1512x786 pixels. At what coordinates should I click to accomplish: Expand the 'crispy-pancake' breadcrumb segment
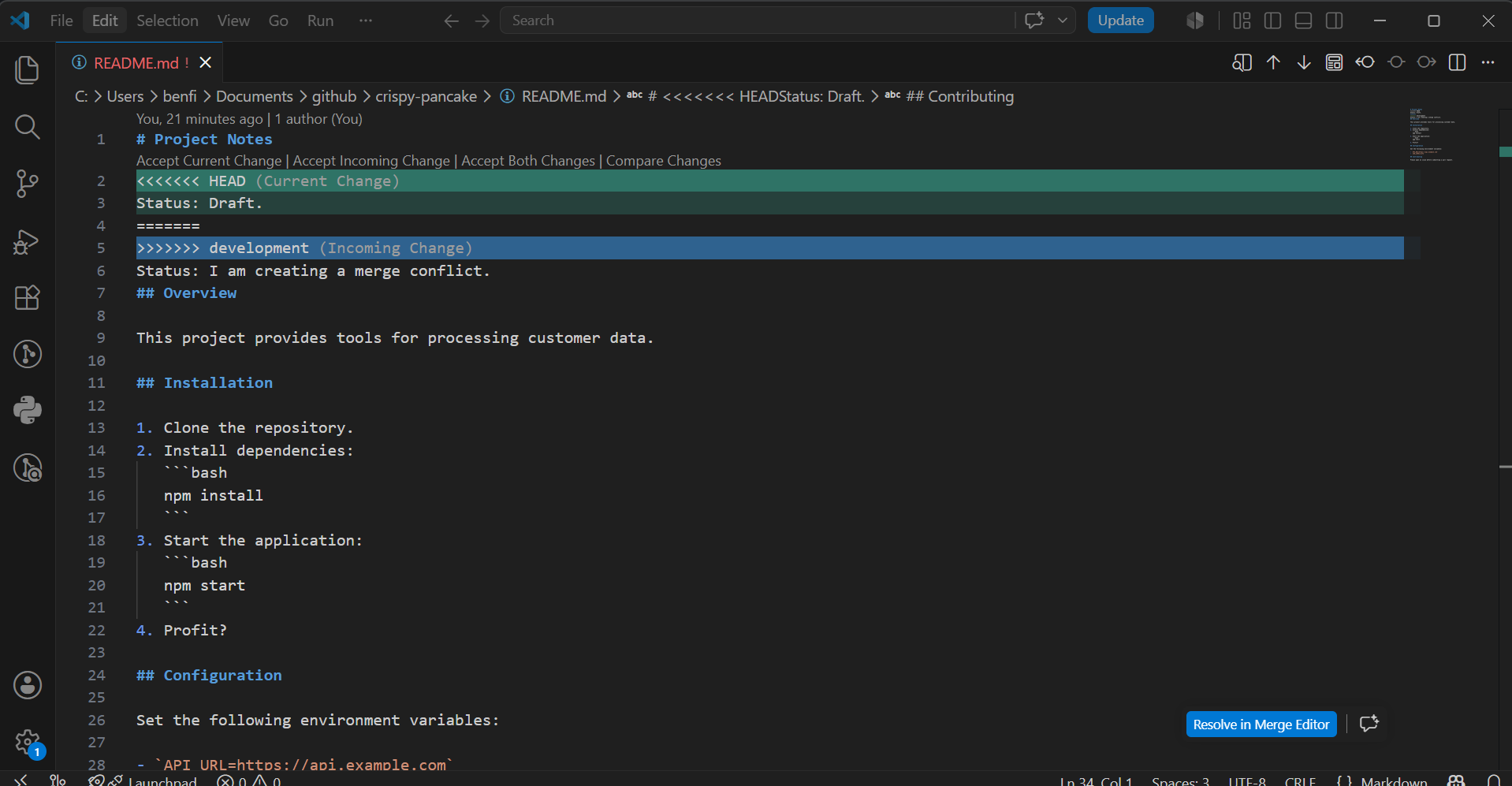click(426, 96)
